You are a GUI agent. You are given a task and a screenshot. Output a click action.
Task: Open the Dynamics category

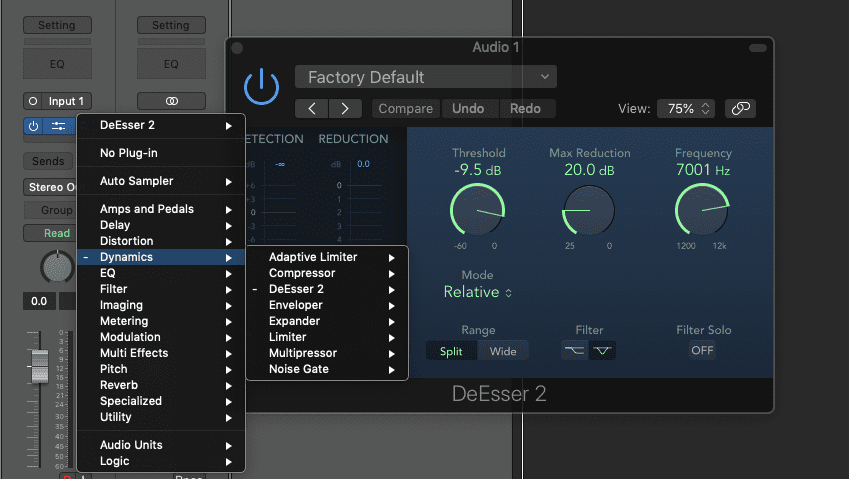(161, 257)
